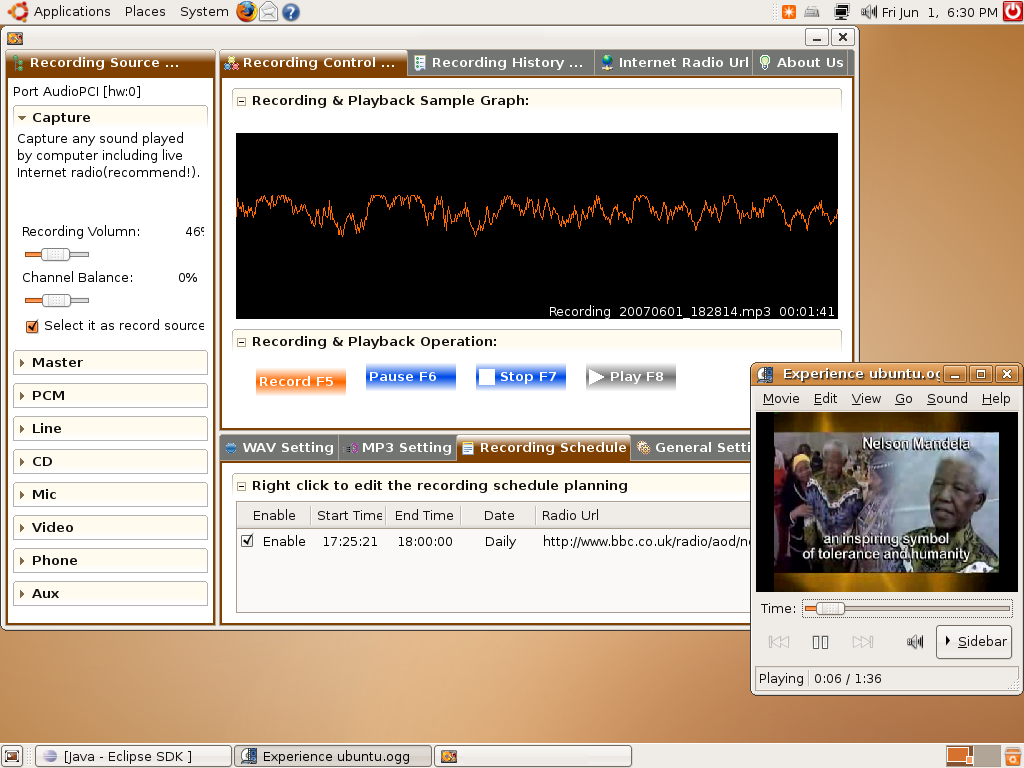Image resolution: width=1024 pixels, height=768 pixels.
Task: Expand the Mic section
Action: 110,494
